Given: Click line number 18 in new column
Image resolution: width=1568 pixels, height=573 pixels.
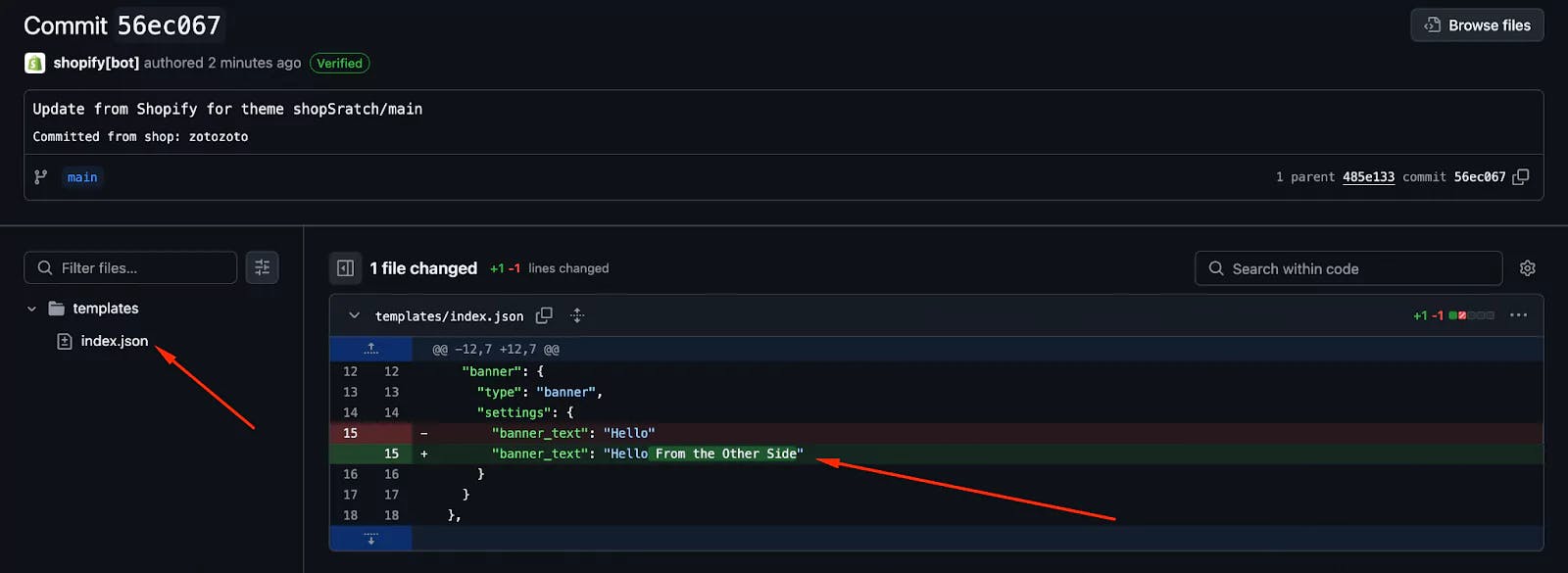Looking at the screenshot, I should (x=391, y=515).
